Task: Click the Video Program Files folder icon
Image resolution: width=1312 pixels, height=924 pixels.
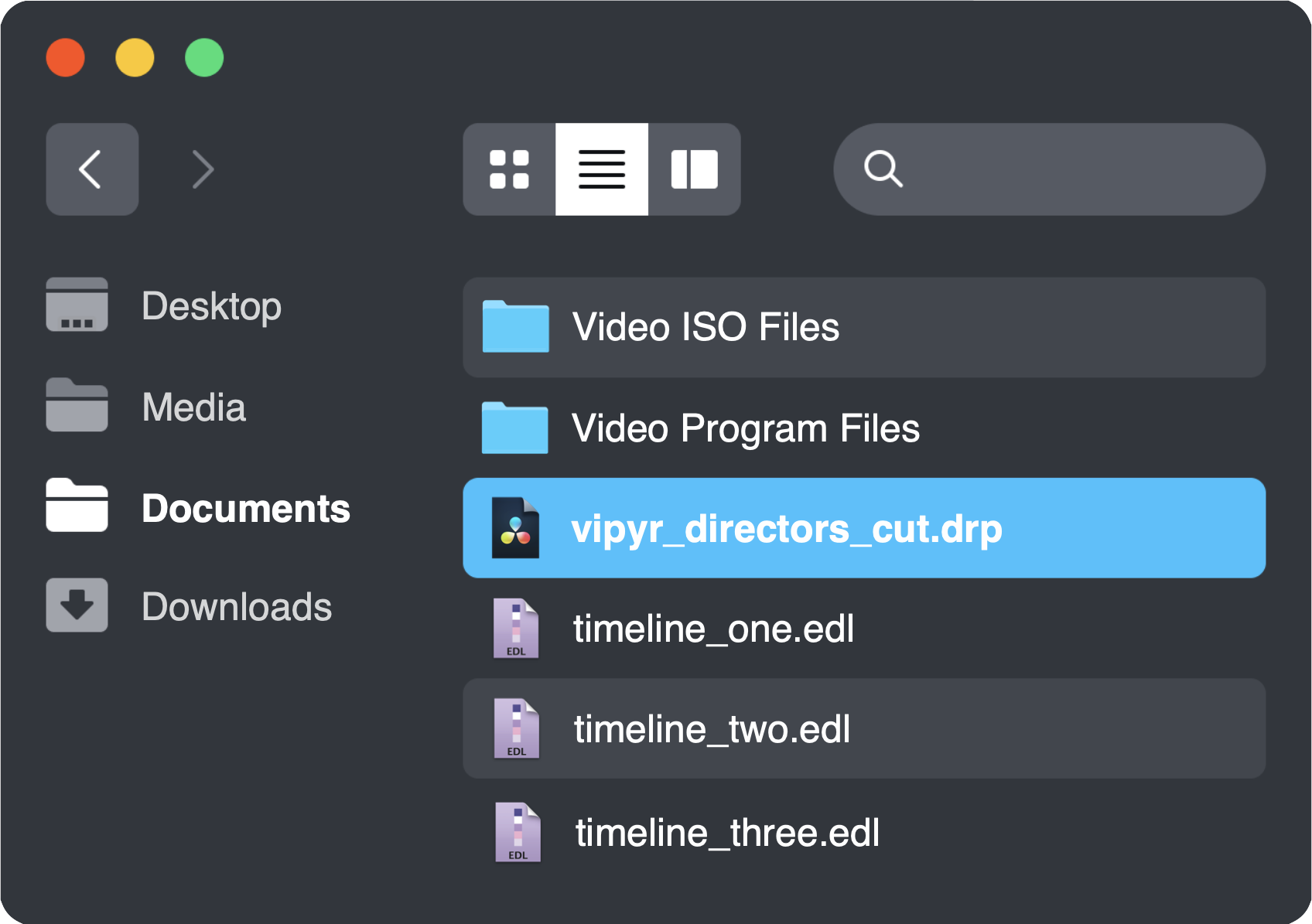Action: (514, 428)
